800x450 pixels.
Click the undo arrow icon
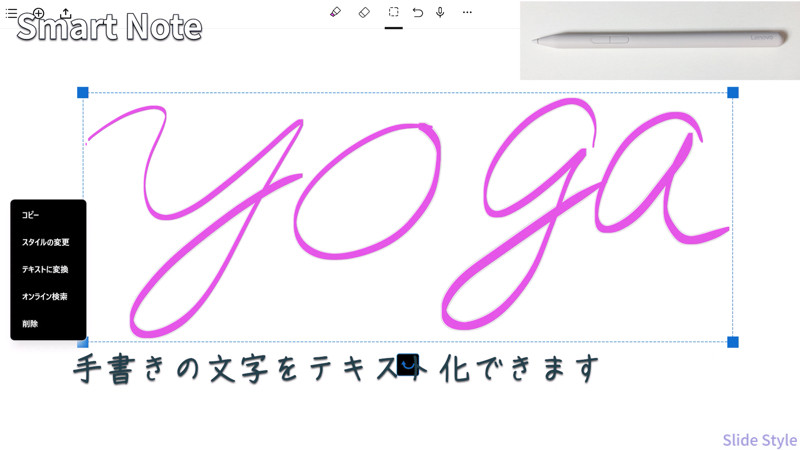[x=418, y=13]
